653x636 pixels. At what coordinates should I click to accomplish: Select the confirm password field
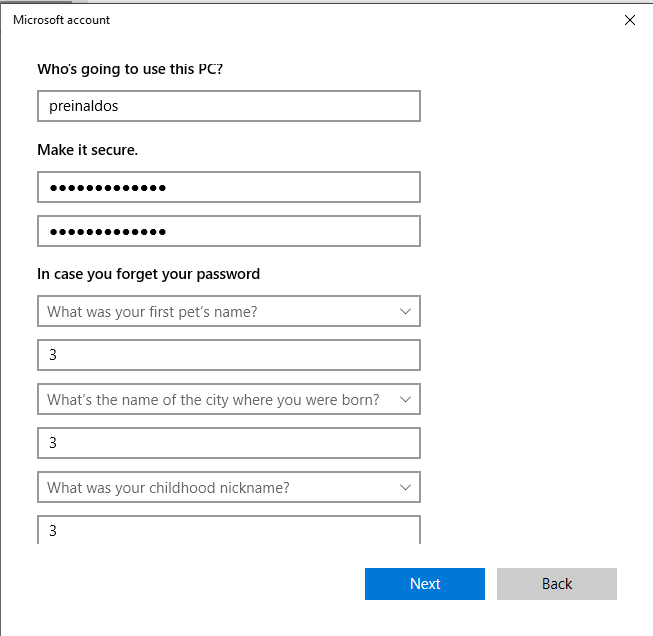click(228, 231)
